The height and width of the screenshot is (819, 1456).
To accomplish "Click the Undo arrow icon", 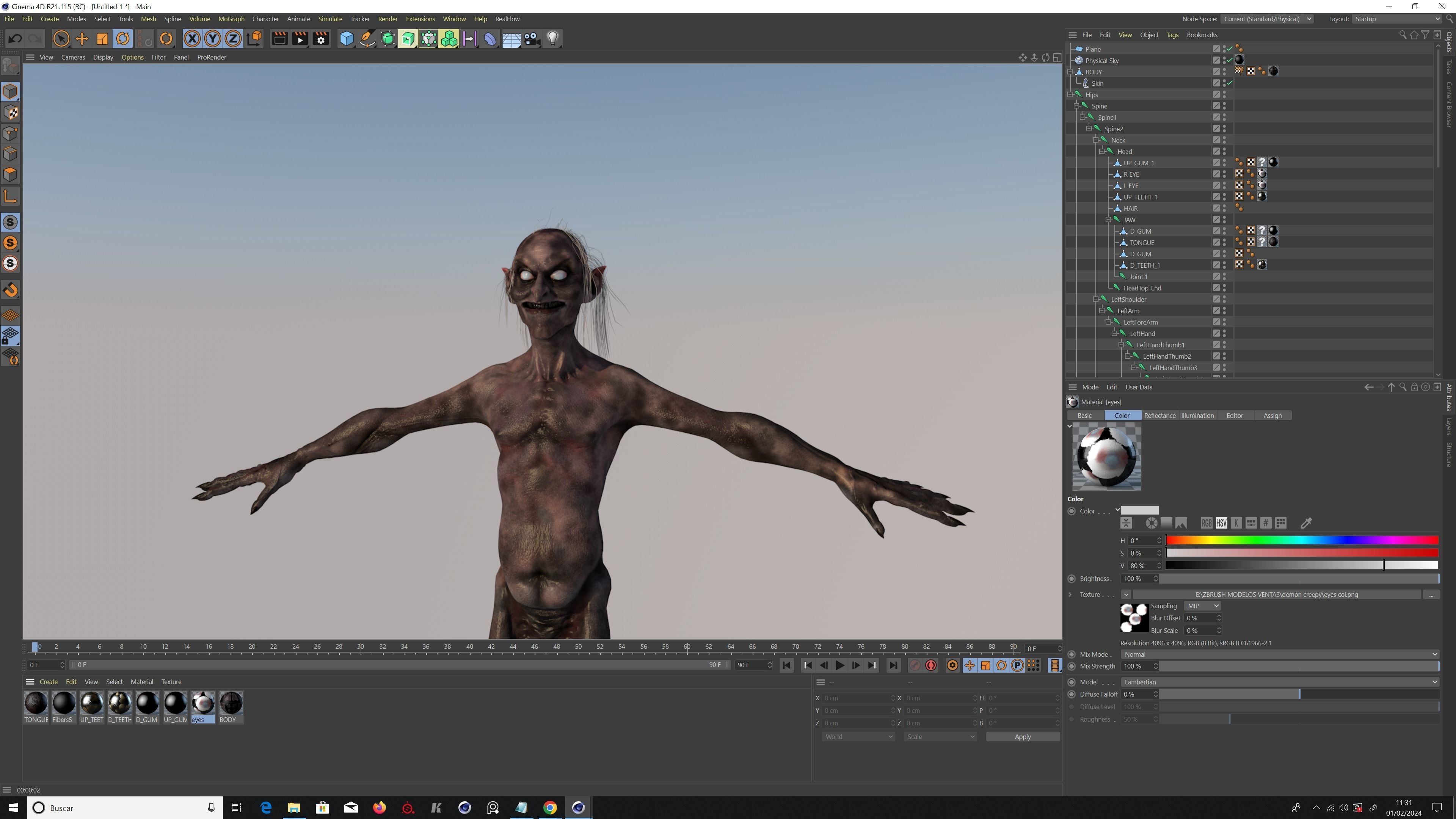I will (x=15, y=39).
